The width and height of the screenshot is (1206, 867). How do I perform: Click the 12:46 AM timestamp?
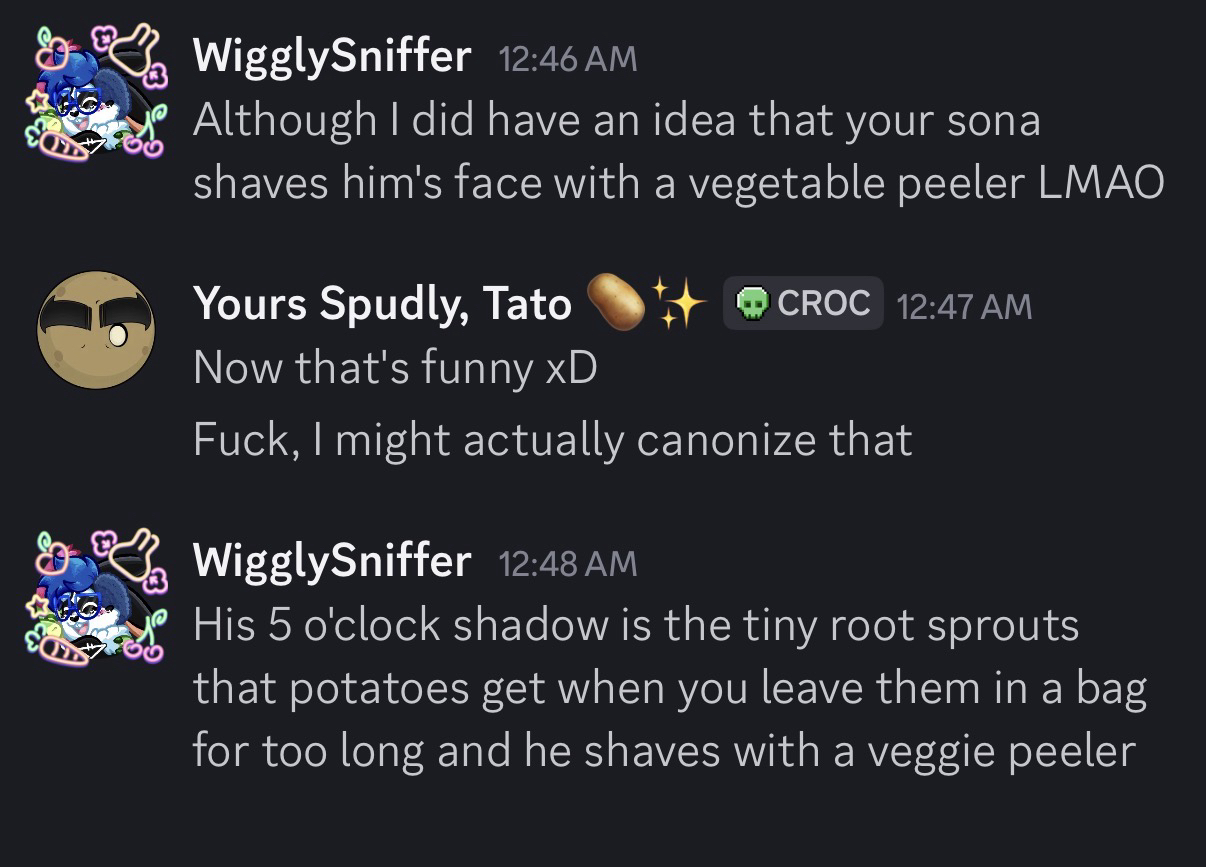click(x=566, y=59)
